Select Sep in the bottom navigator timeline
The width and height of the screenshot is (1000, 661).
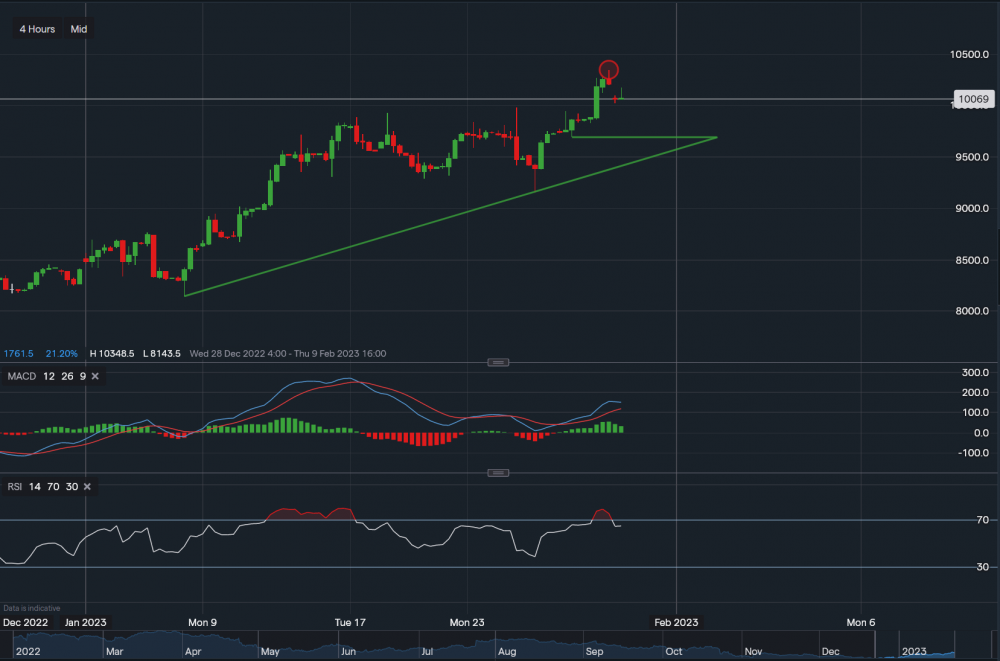594,651
